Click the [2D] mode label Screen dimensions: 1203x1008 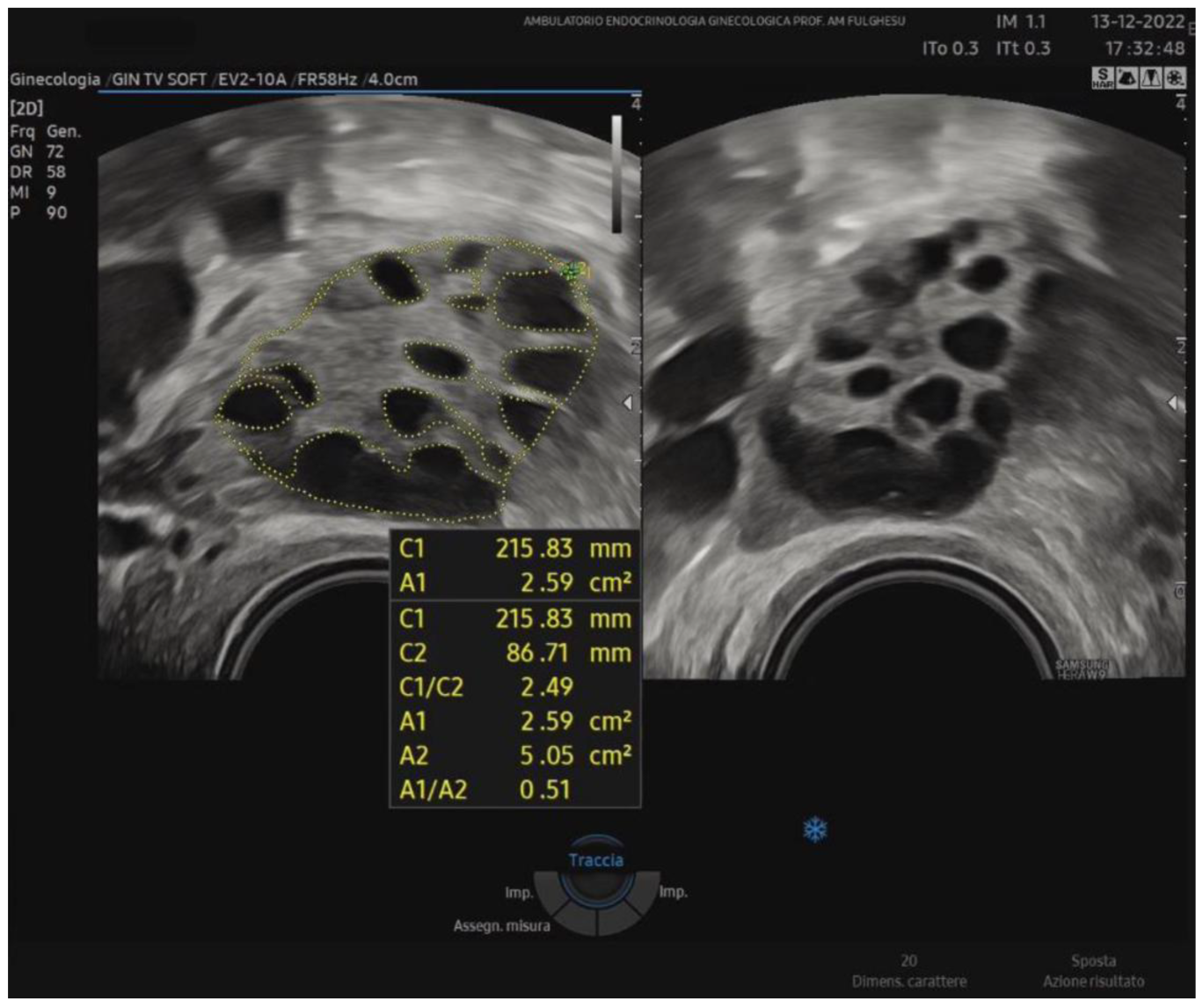(26, 108)
